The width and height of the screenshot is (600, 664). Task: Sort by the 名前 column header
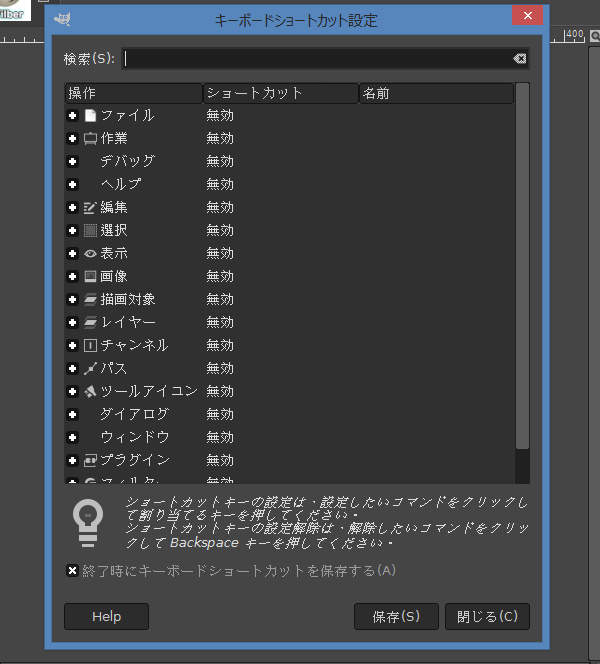point(437,93)
